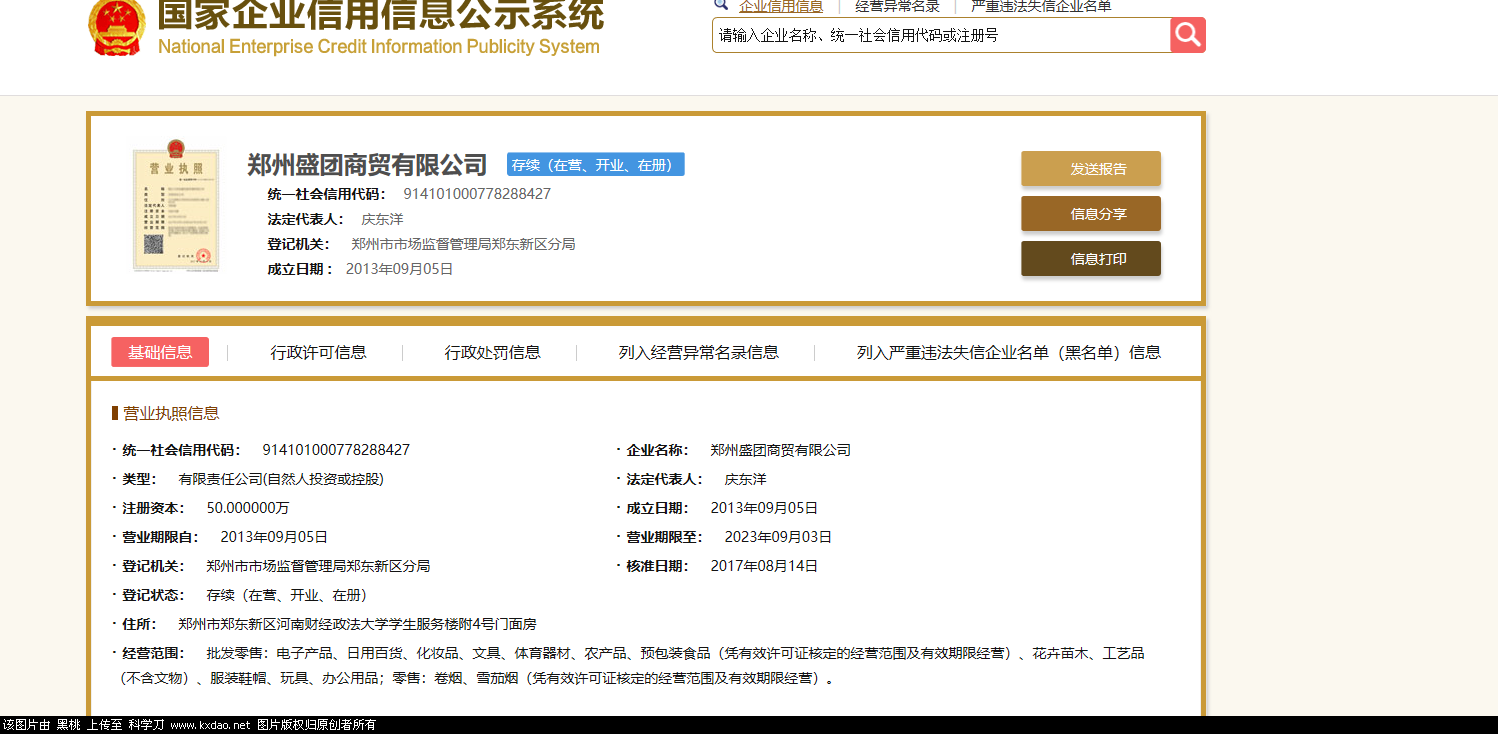1498x734 pixels.
Task: Click header registration authority 郑州市市场监督管理局郑东新区分局
Action: [x=463, y=244]
